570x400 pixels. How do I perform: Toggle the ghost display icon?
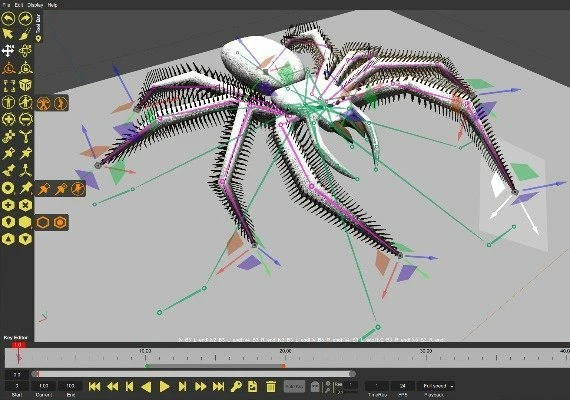click(315, 386)
